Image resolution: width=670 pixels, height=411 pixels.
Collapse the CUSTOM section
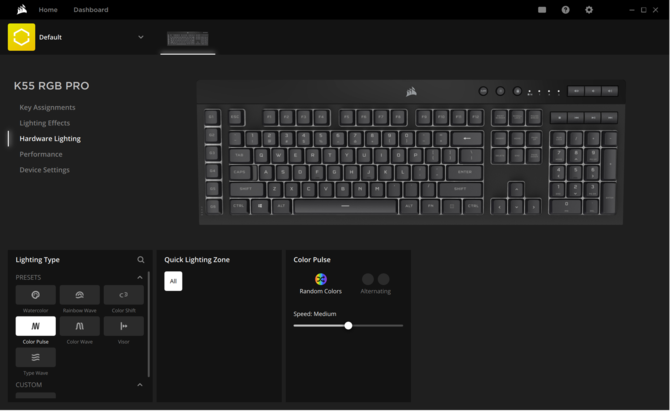tap(140, 385)
